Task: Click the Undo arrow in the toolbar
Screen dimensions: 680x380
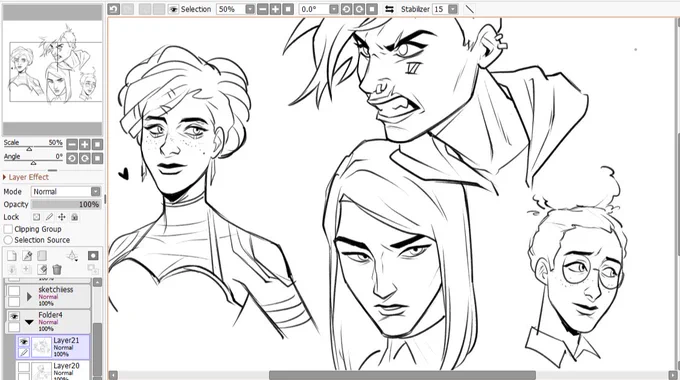Action: (114, 9)
